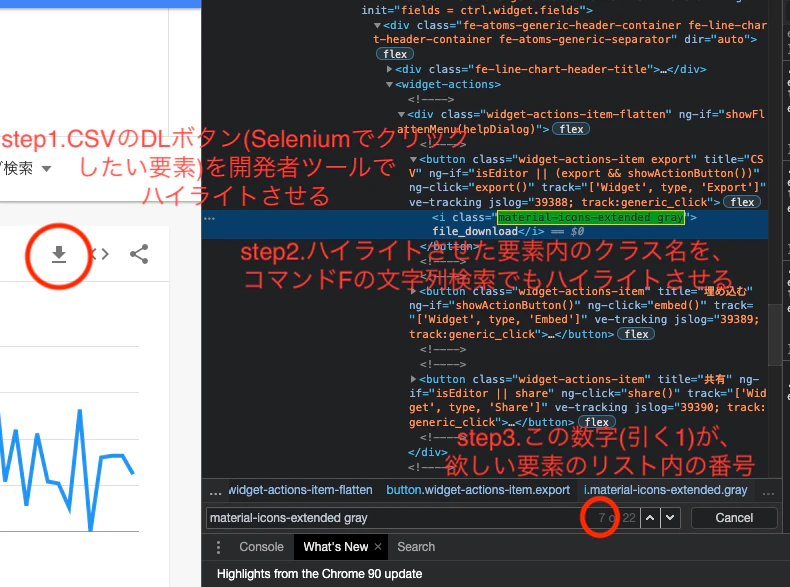Click the share icon on chart
Viewport: 790px width, 587px height.
[x=139, y=254]
